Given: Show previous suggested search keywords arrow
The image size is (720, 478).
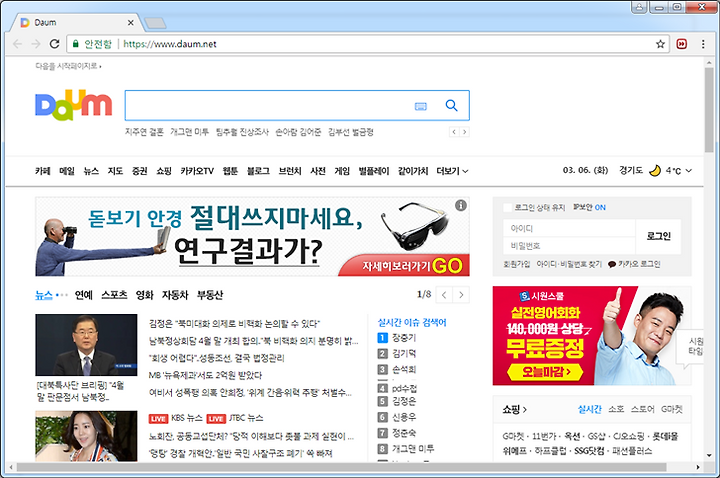Looking at the screenshot, I should pyautogui.click(x=454, y=132).
